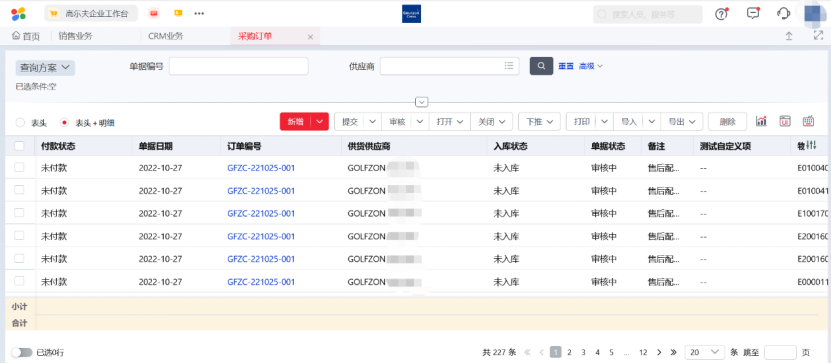This screenshot has width=831, height=364.
Task: Check the row with product code E100170
Action: 19,212
